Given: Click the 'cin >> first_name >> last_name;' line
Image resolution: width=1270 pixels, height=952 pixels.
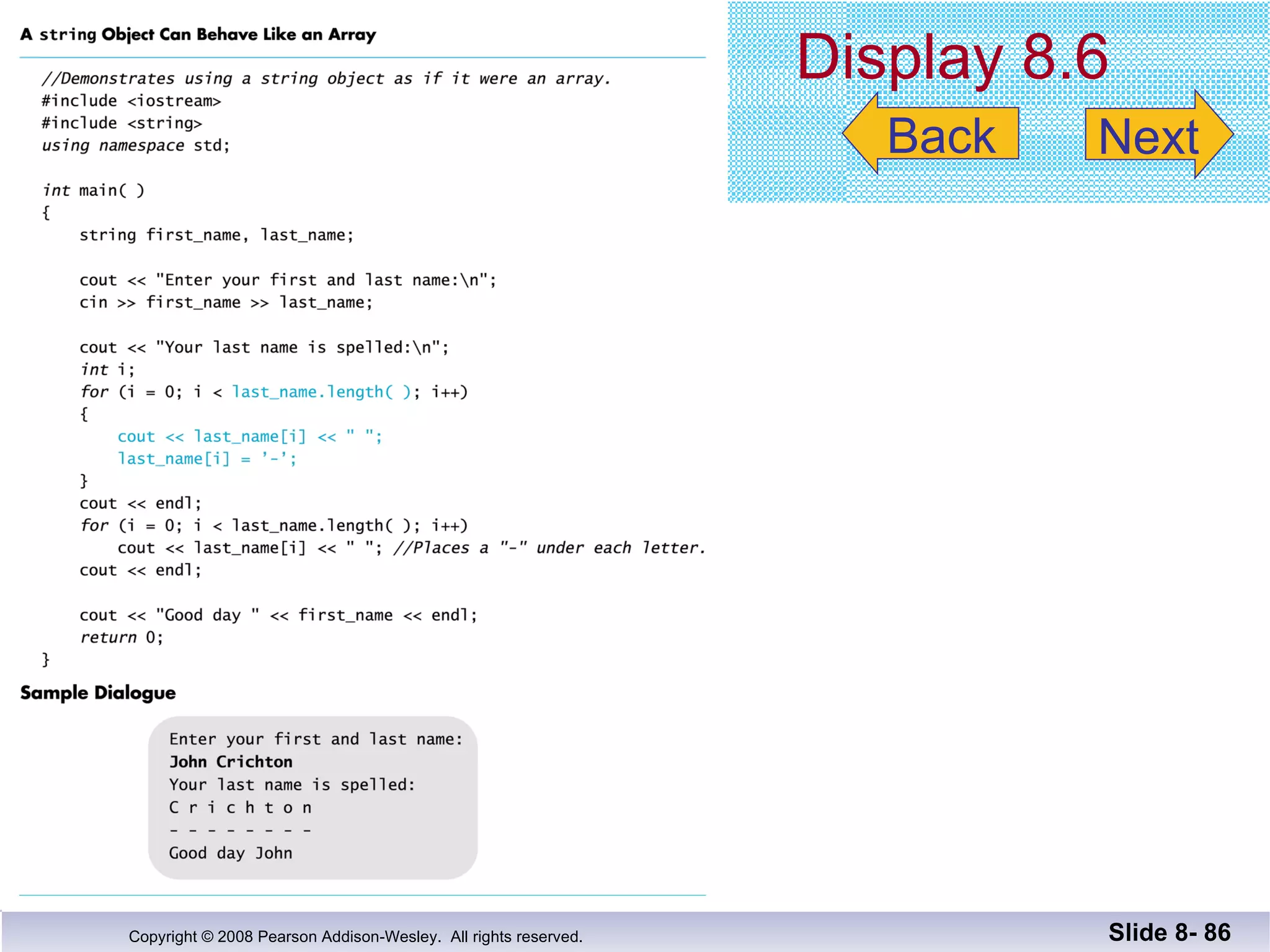Looking at the screenshot, I should [x=226, y=302].
